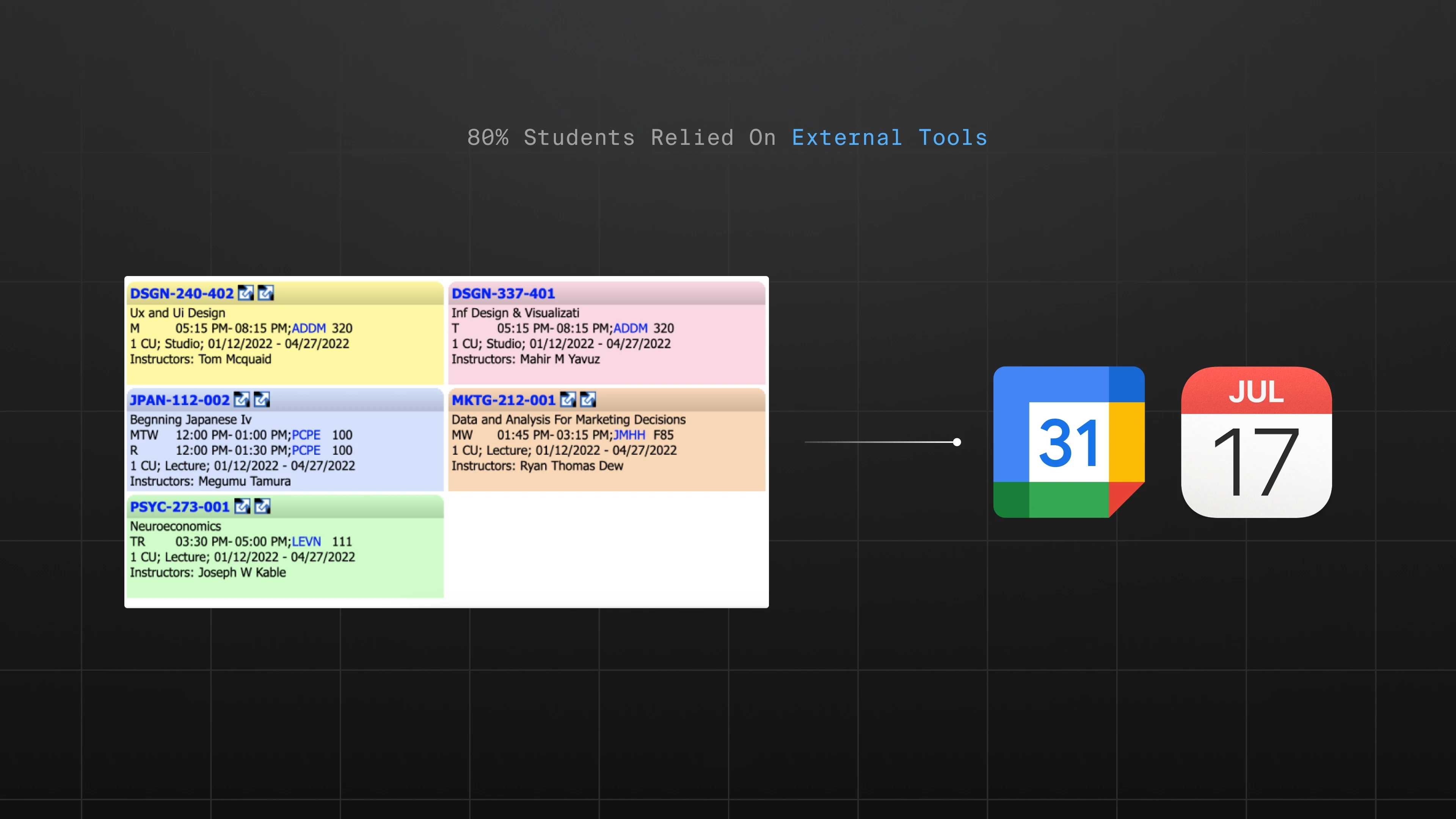
Task: Open the MKTG-212-001 course link
Action: click(x=503, y=400)
